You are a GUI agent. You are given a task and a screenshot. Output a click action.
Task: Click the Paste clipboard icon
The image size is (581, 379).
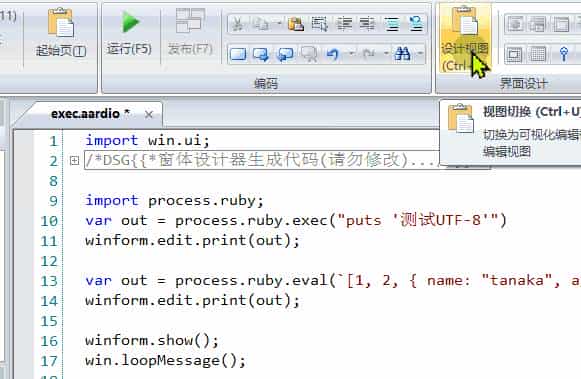click(296, 24)
